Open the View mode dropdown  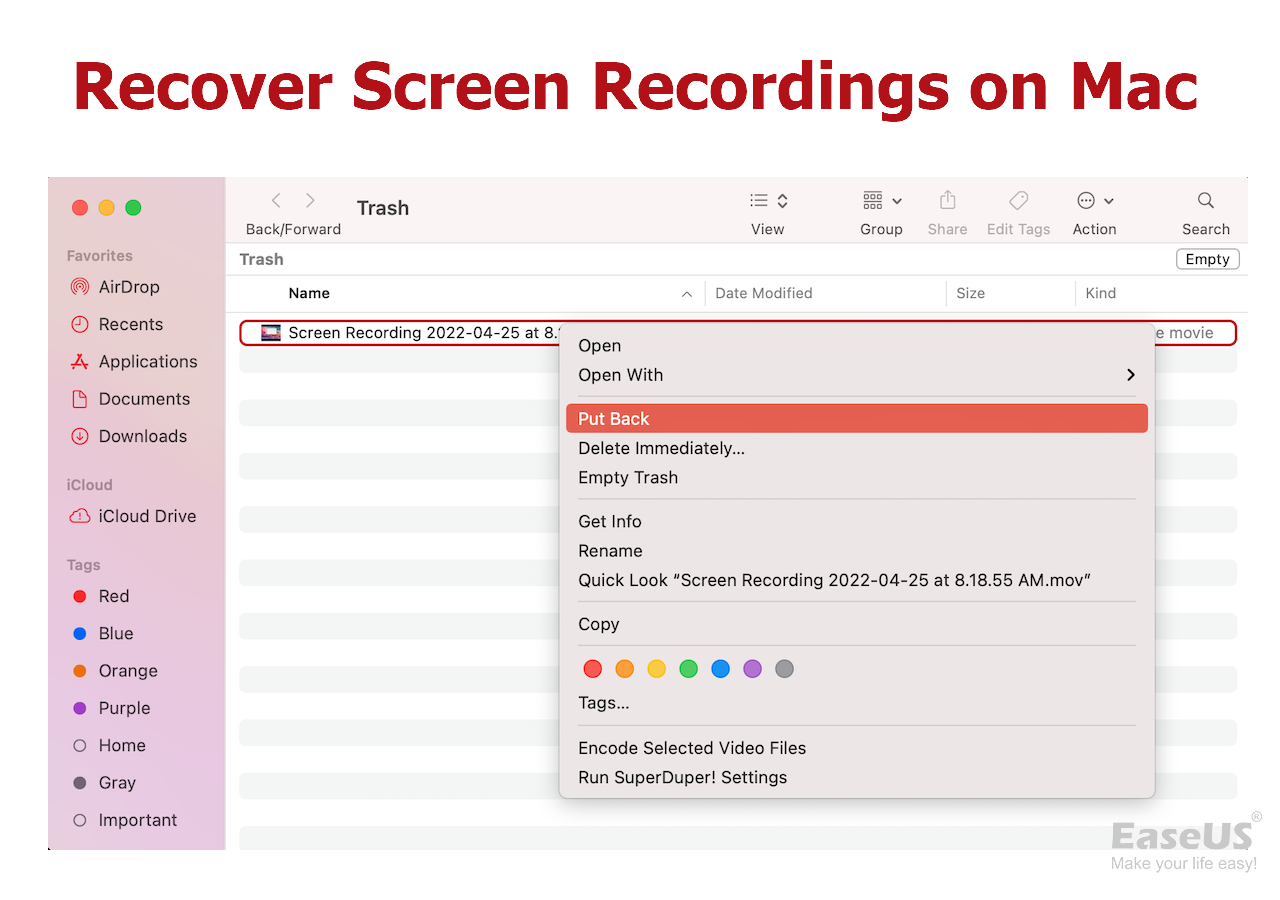768,201
